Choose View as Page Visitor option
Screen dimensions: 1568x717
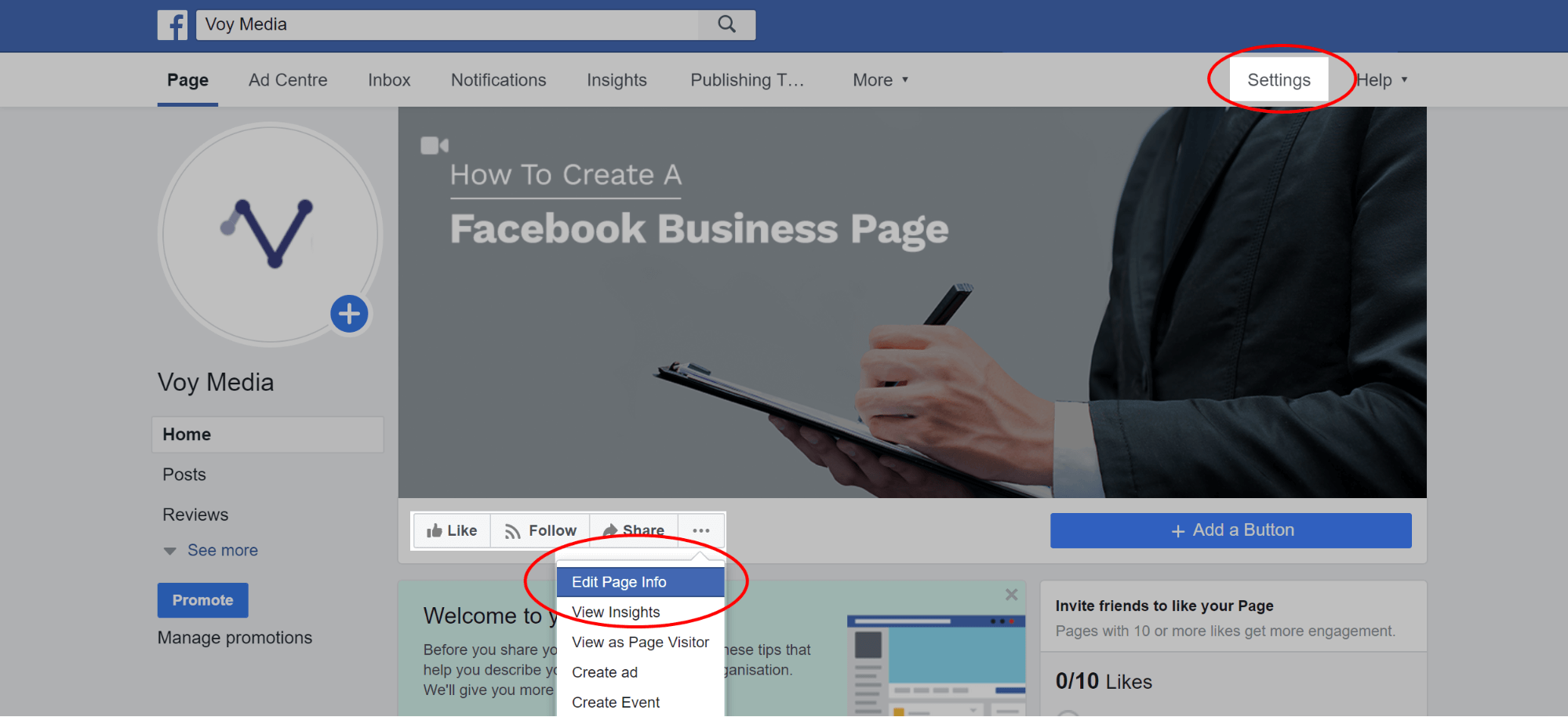pos(640,642)
